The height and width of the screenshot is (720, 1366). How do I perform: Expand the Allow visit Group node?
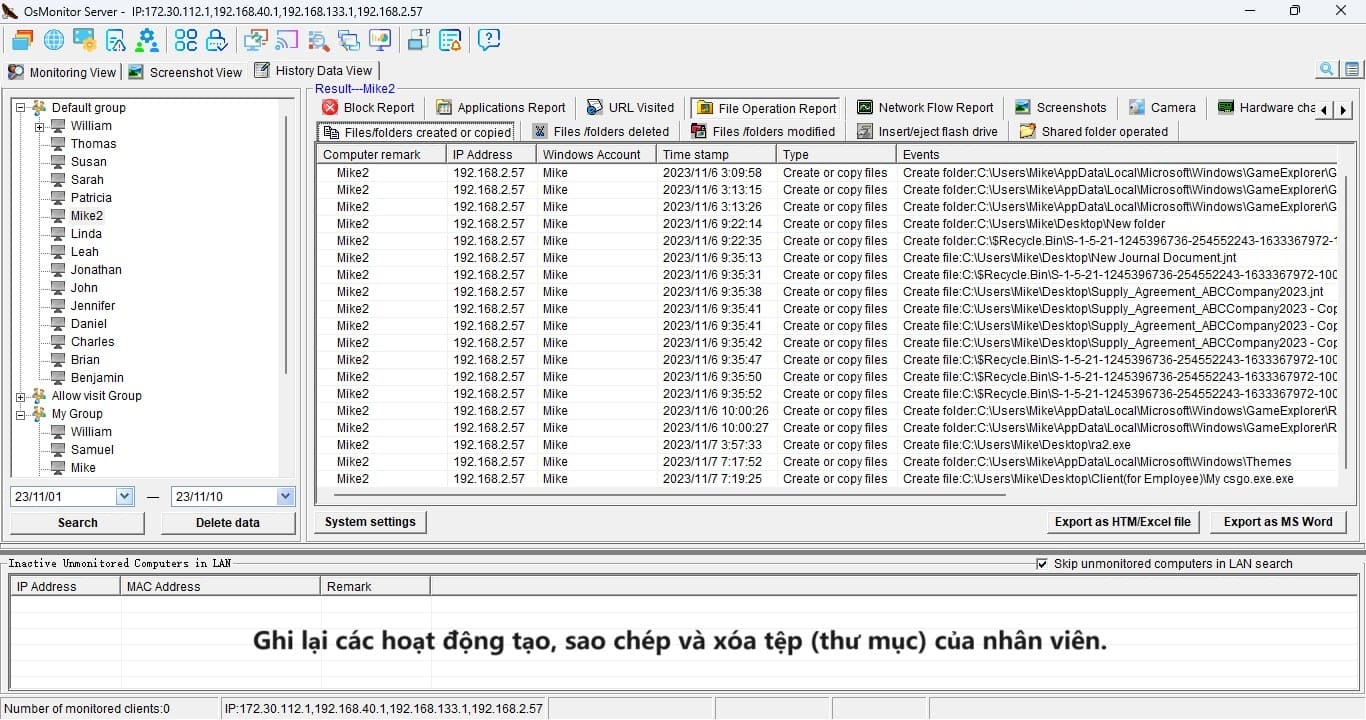[x=20, y=396]
